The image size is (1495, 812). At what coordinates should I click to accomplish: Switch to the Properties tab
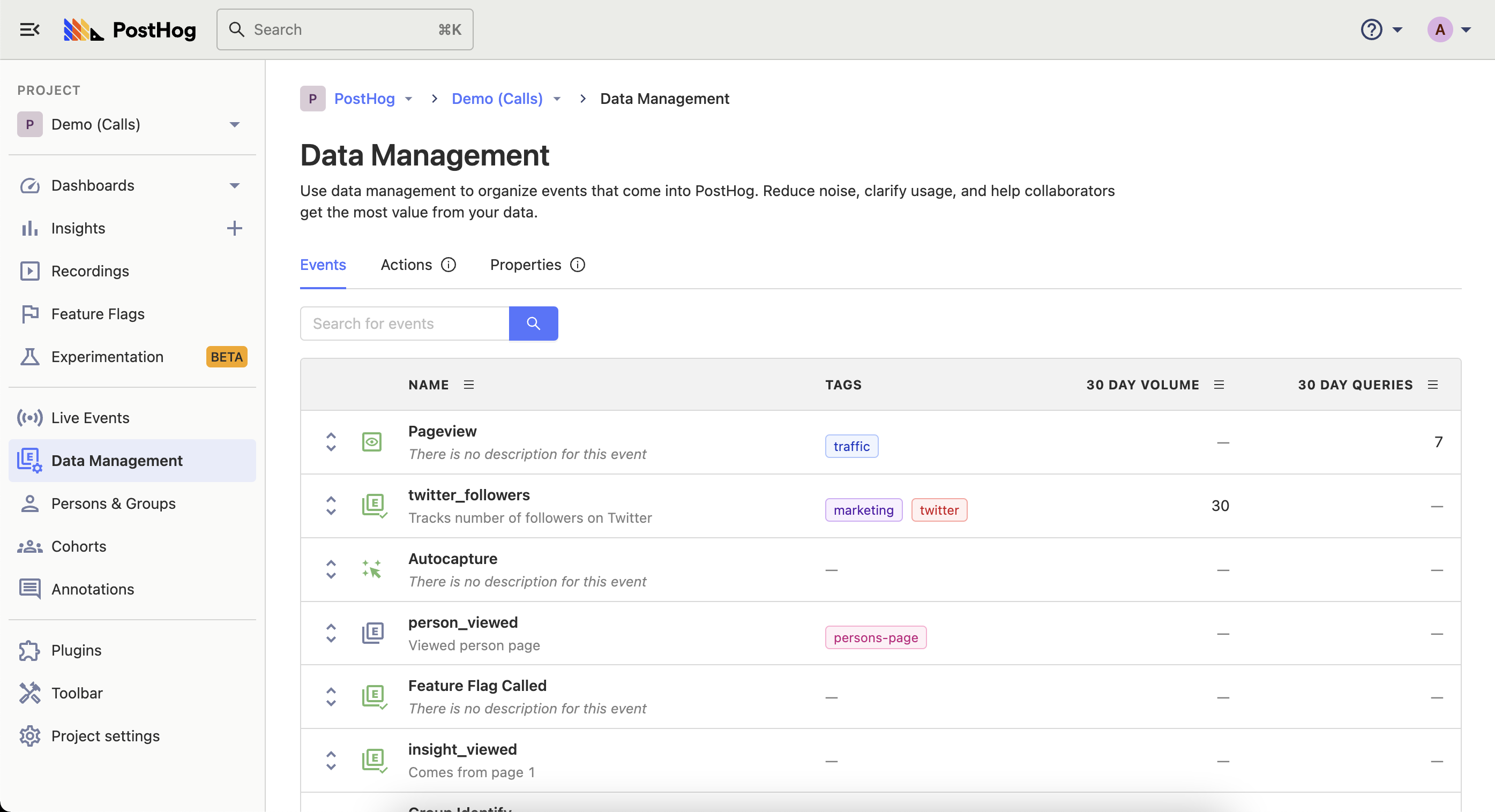tap(525, 265)
